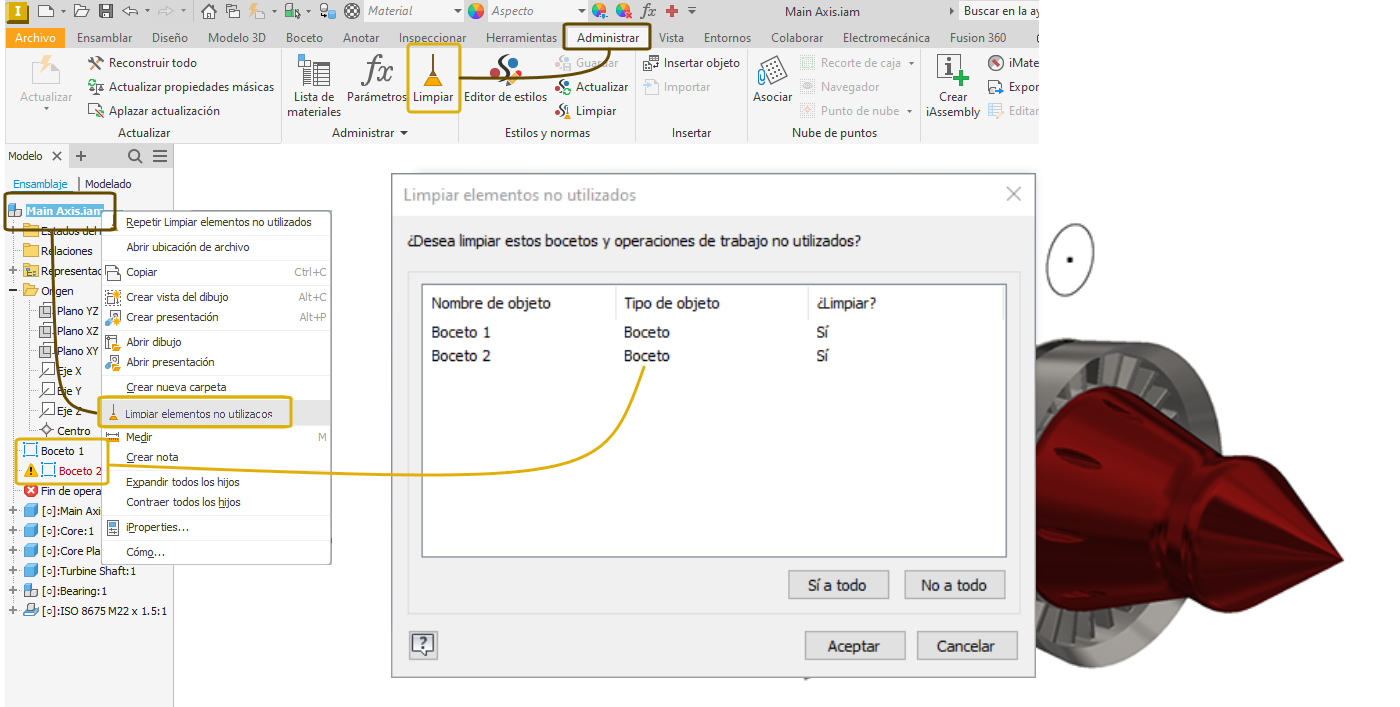
Task: Click Aceptar in the Limpiar dialog
Action: [854, 646]
